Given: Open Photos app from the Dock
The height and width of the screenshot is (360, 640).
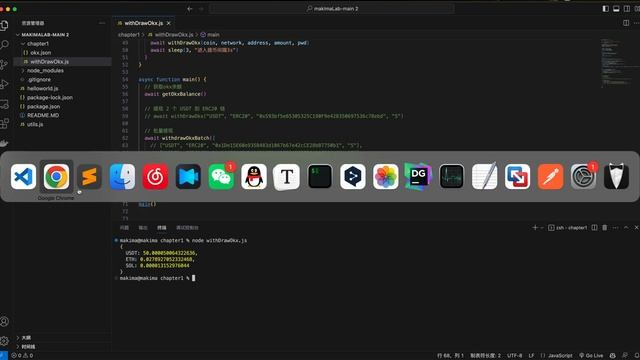Looking at the screenshot, I should pos(385,177).
